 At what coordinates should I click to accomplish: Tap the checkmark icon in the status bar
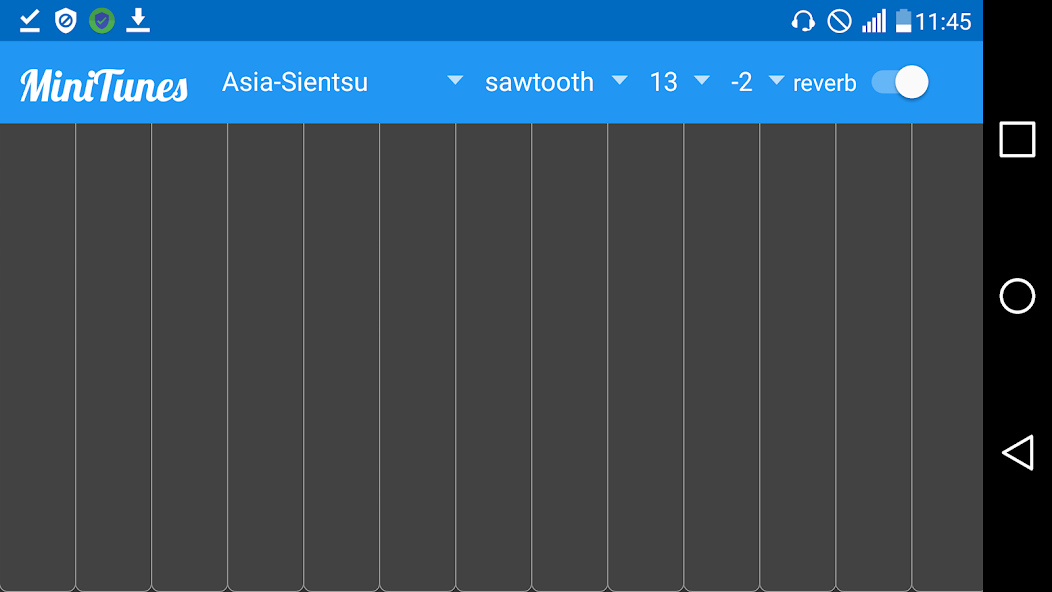(29, 19)
